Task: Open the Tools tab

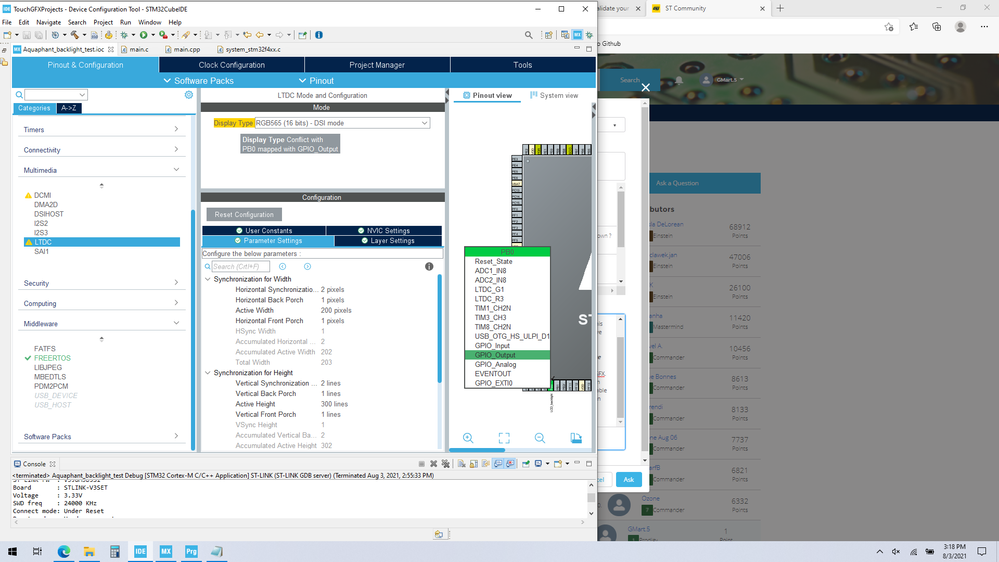Action: pyautogui.click(x=522, y=65)
